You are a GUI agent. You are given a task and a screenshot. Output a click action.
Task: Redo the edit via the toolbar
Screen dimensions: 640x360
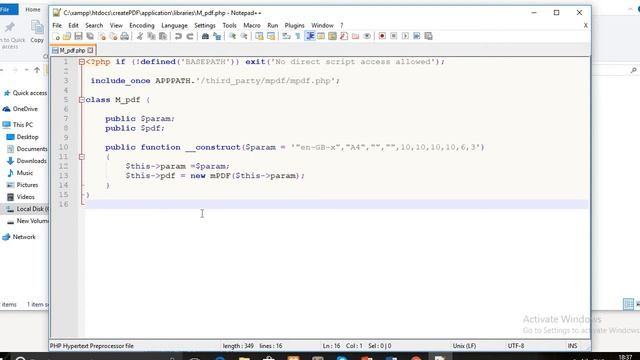(190, 36)
